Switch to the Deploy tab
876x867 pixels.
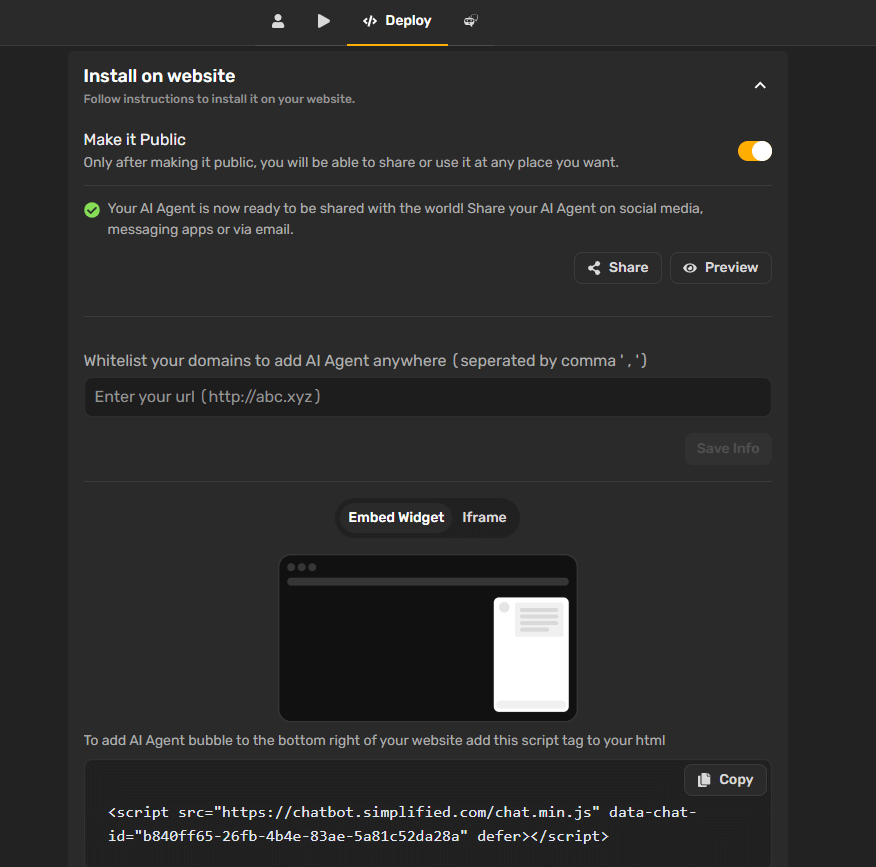(397, 21)
